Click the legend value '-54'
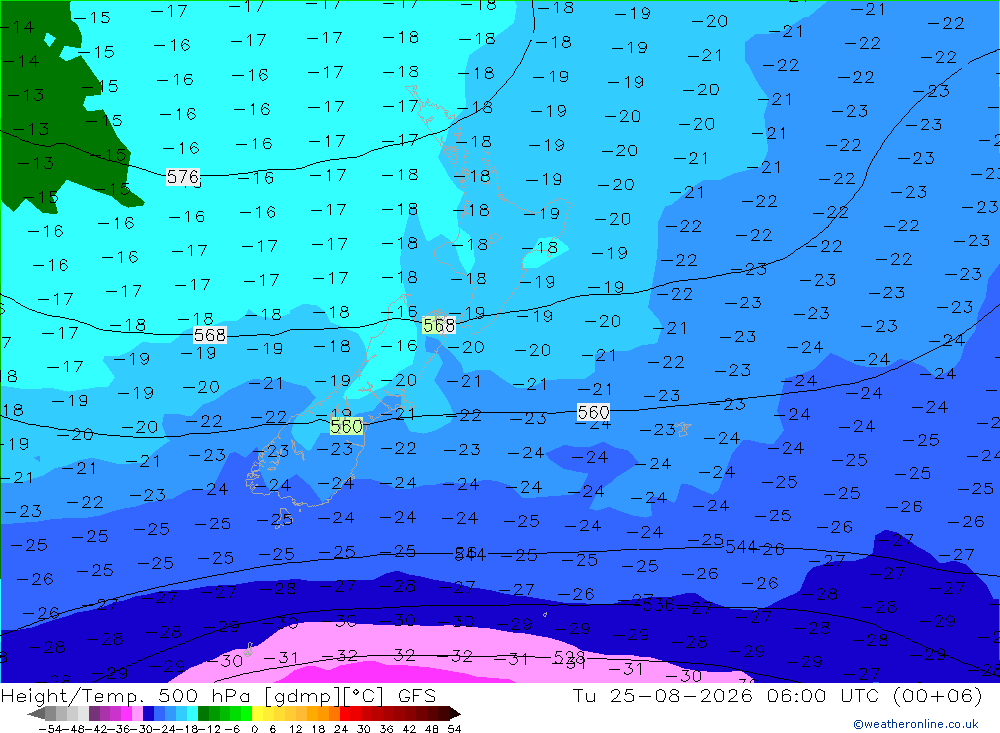 [51, 729]
